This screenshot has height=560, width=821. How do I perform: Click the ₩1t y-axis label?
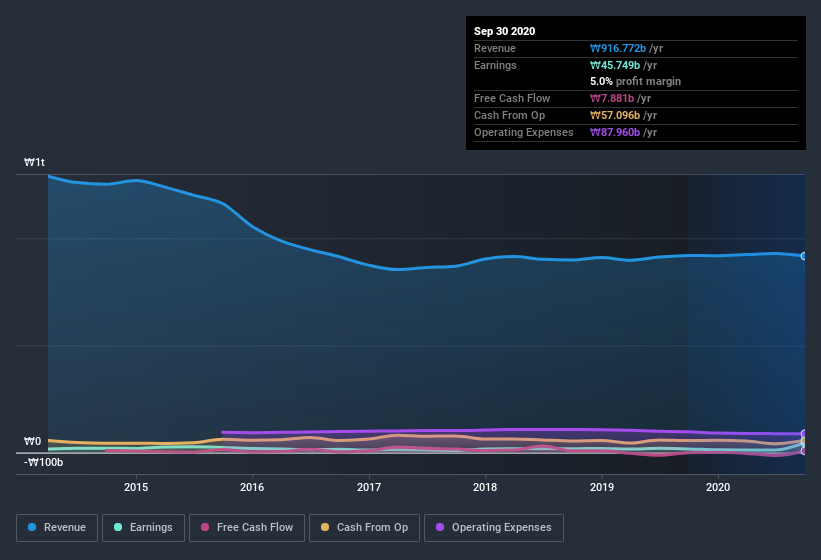coord(34,162)
